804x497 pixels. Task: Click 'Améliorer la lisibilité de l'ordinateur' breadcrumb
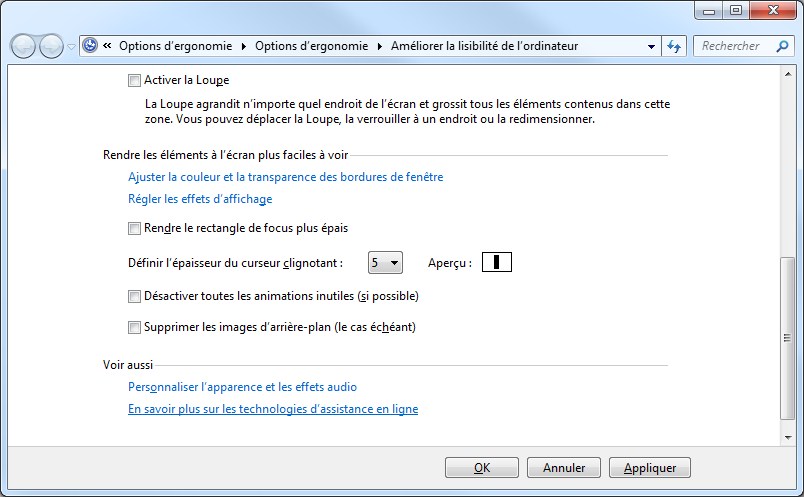pyautogui.click(x=484, y=46)
